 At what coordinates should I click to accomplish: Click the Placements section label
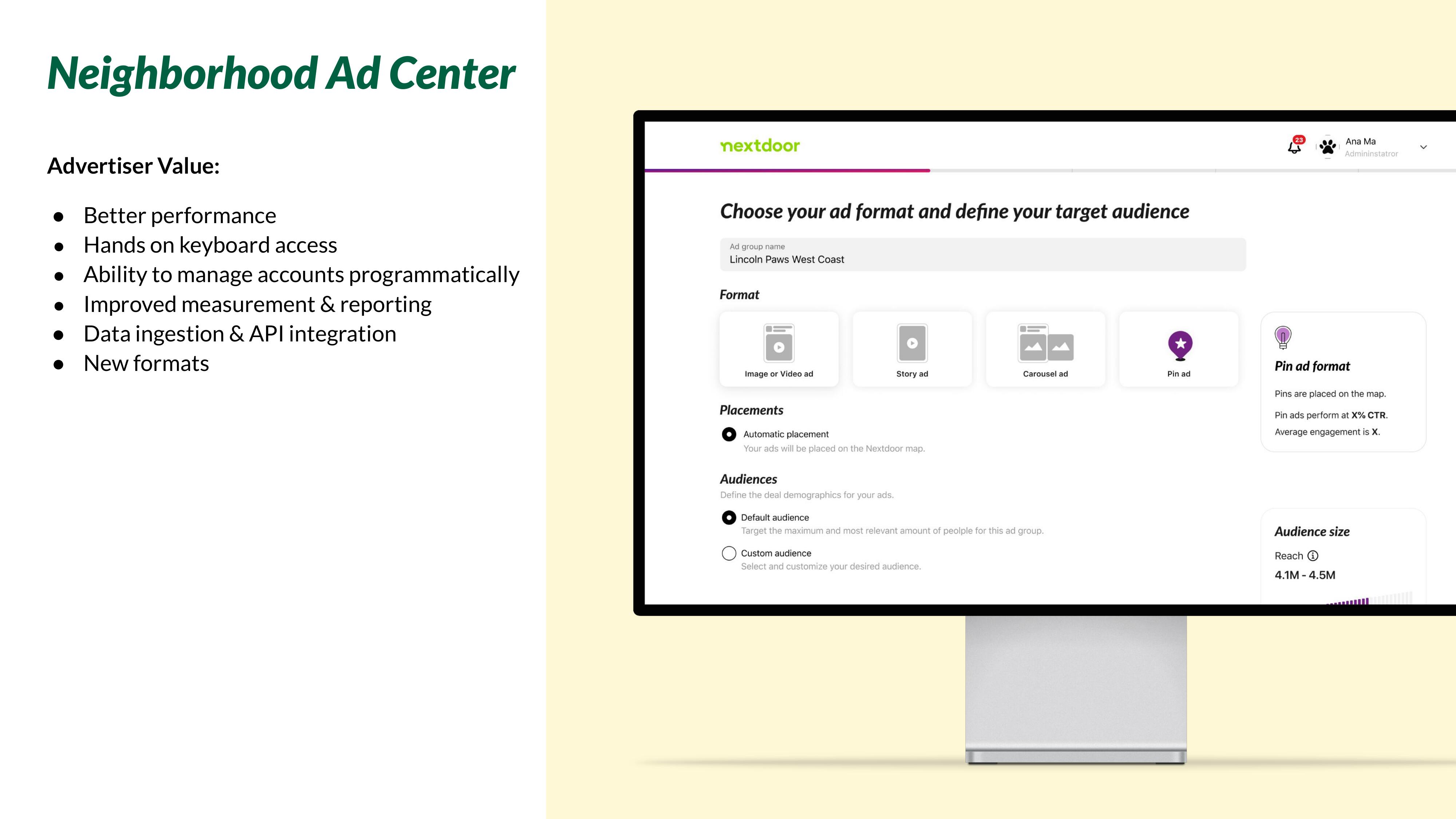tap(752, 409)
